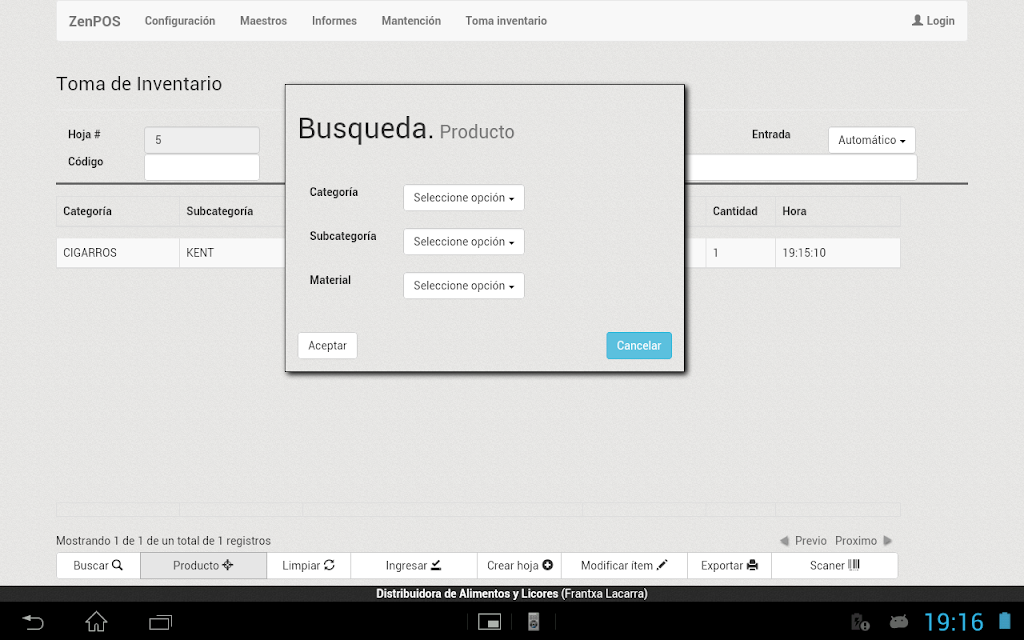Open the Material dropdown in Busqueda dialog
Image resolution: width=1024 pixels, height=640 pixels.
[464, 285]
